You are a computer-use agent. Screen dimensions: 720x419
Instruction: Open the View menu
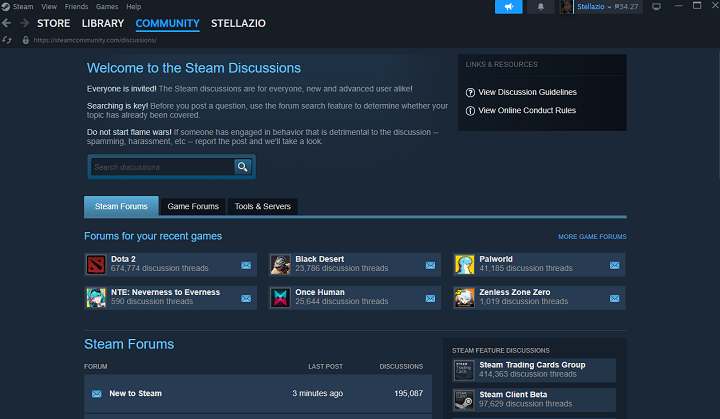coord(49,6)
